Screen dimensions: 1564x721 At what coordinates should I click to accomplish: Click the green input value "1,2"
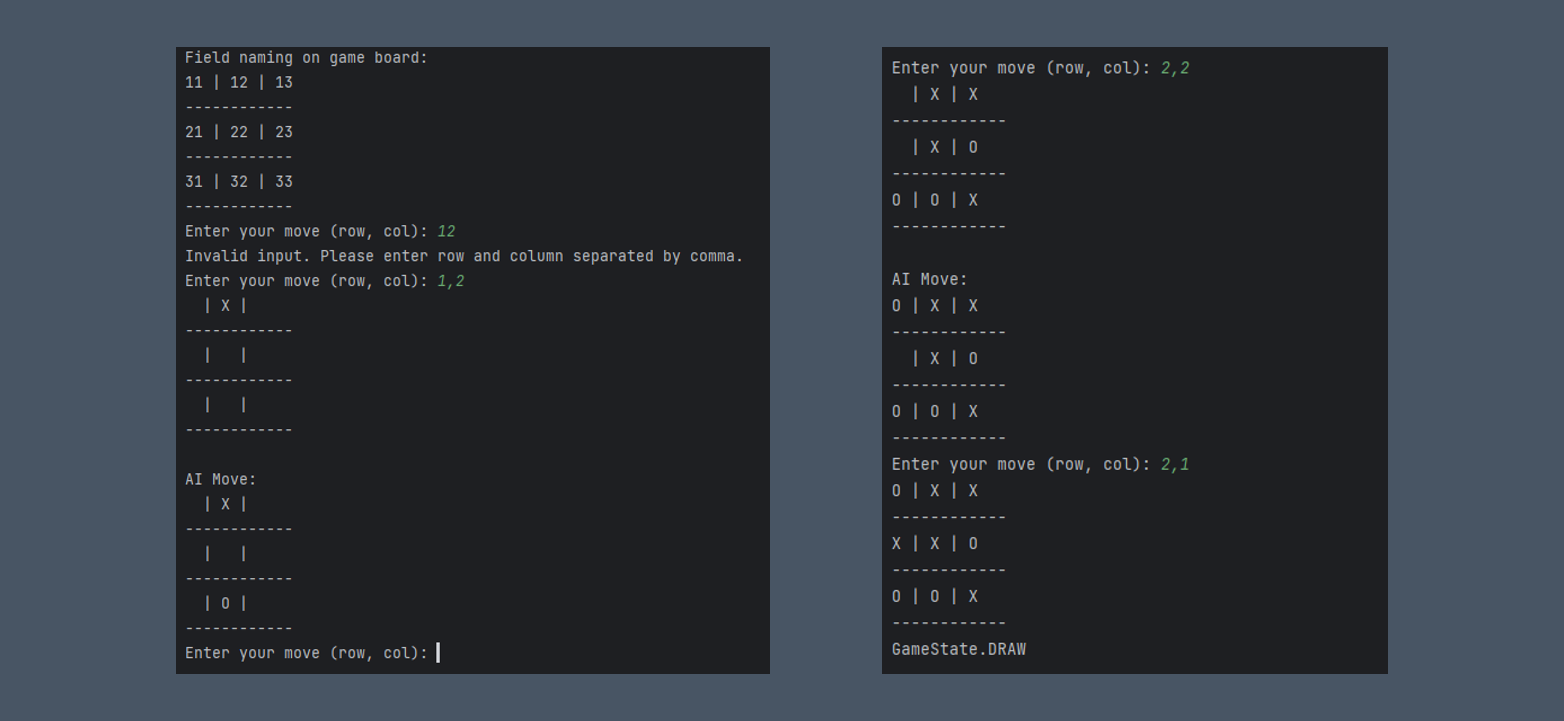pyautogui.click(x=451, y=281)
